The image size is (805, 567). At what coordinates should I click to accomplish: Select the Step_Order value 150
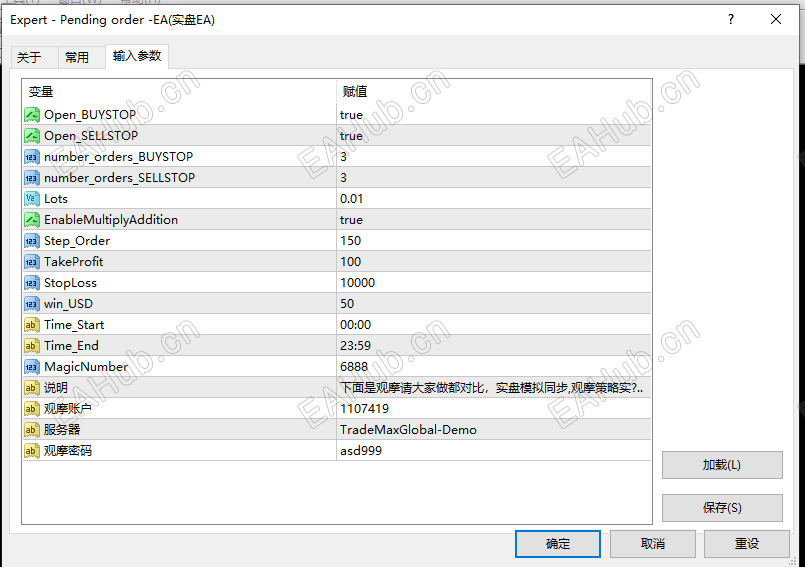point(351,241)
